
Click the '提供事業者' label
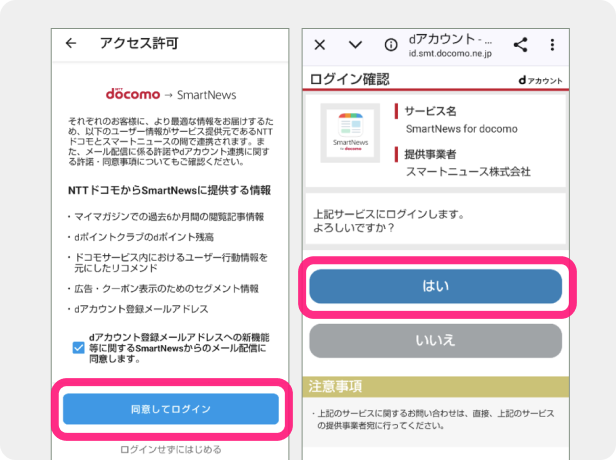click(x=430, y=154)
